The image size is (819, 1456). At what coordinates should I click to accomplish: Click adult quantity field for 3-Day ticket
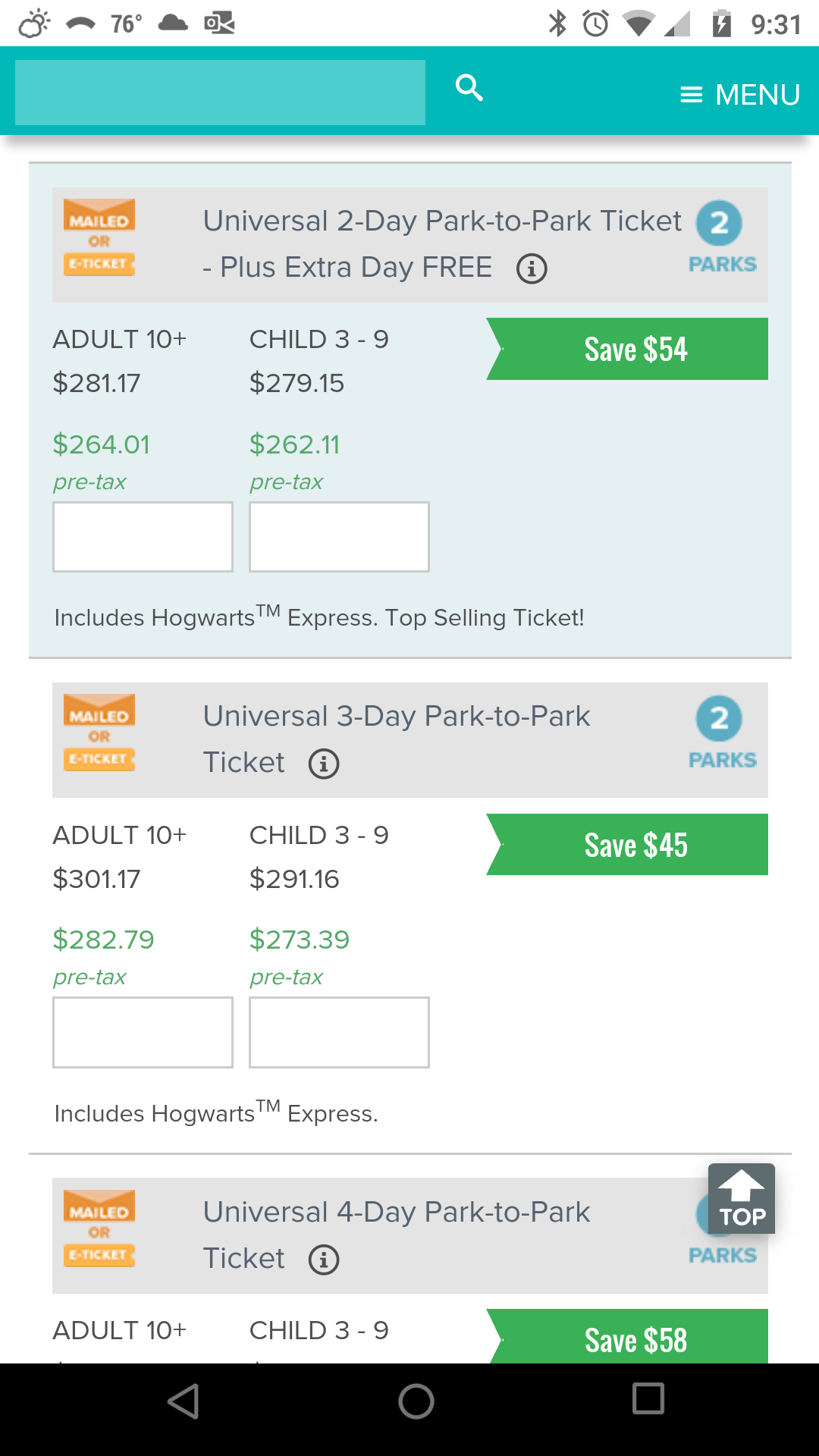(x=143, y=1032)
